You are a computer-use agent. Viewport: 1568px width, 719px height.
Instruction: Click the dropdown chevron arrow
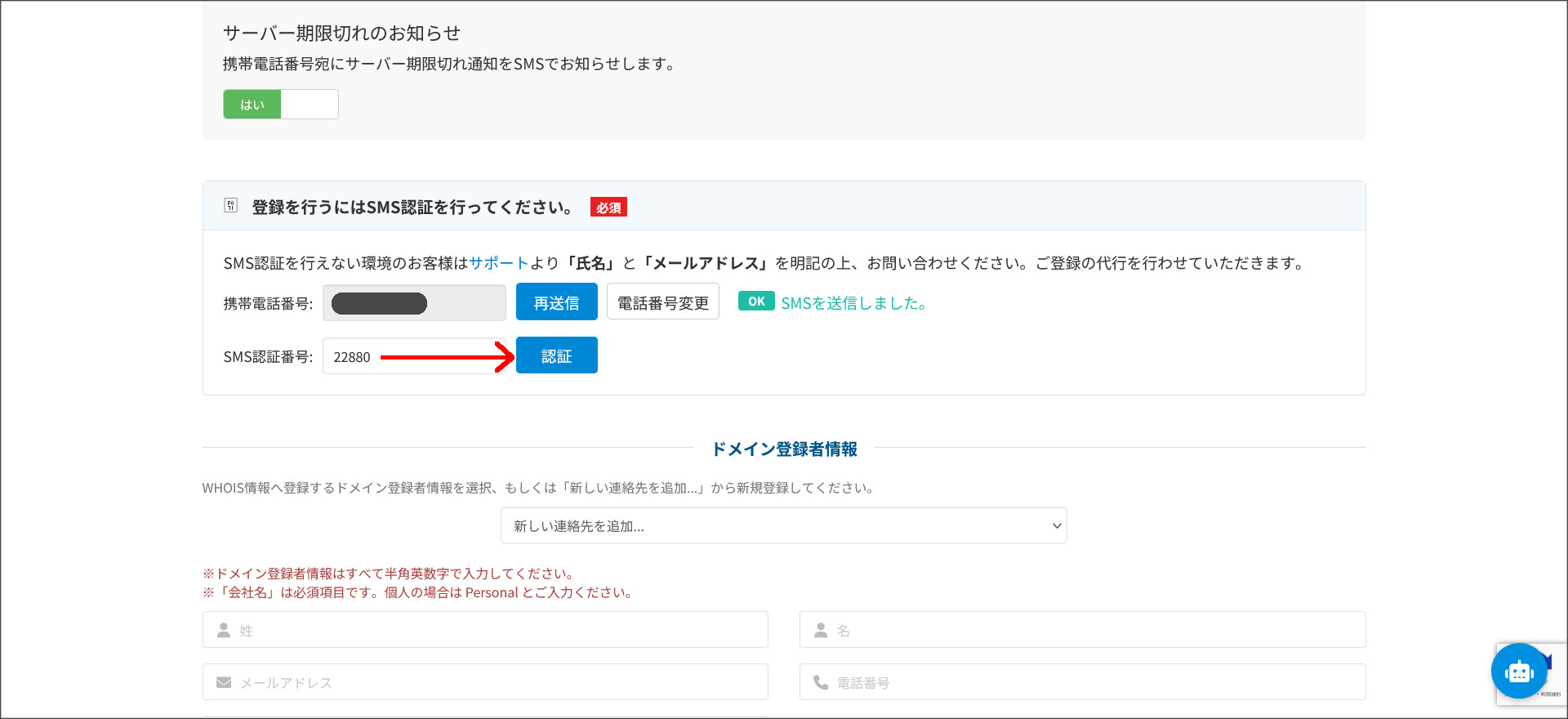(x=1056, y=526)
